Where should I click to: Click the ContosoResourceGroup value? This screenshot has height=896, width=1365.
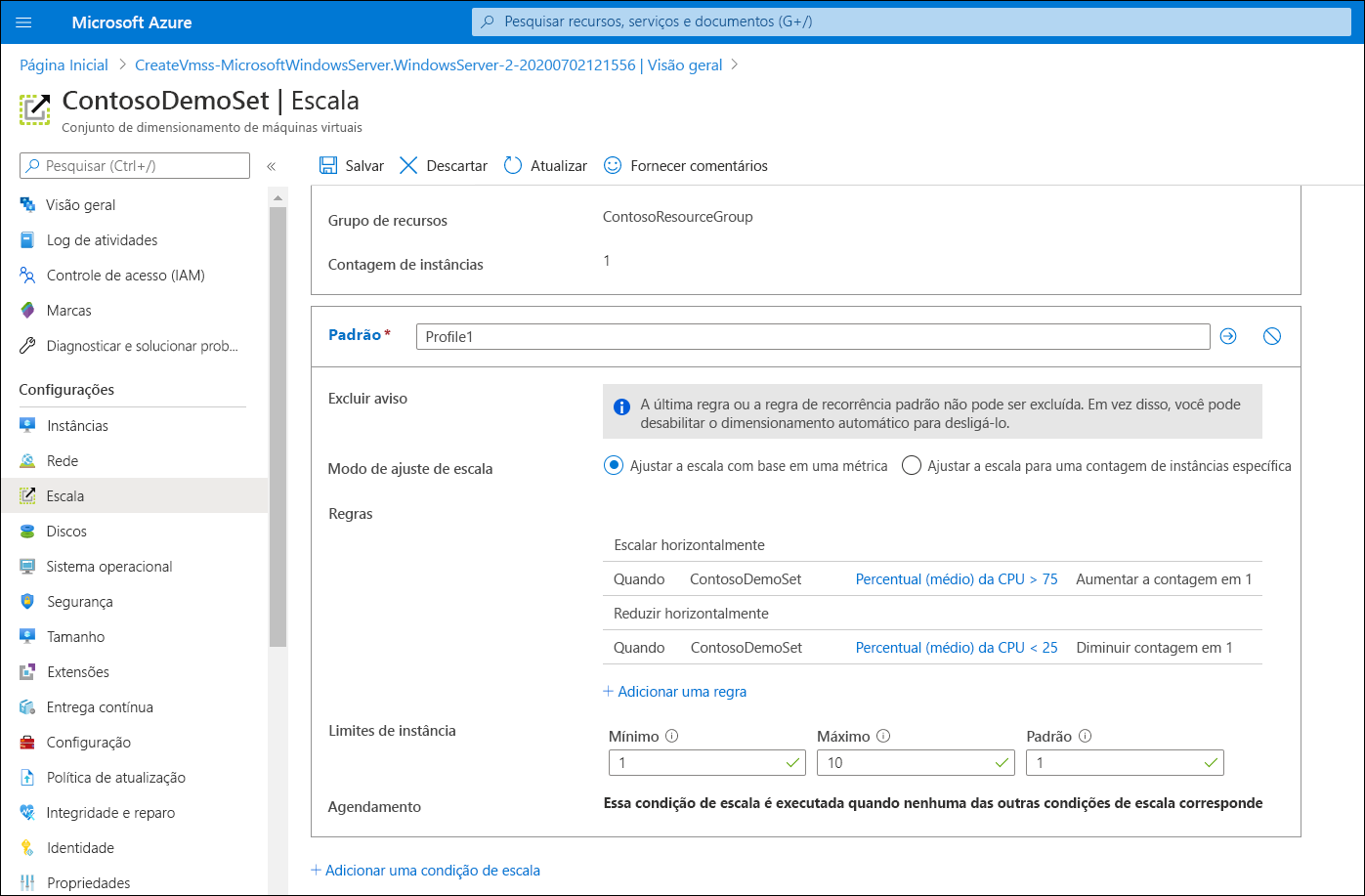678,217
